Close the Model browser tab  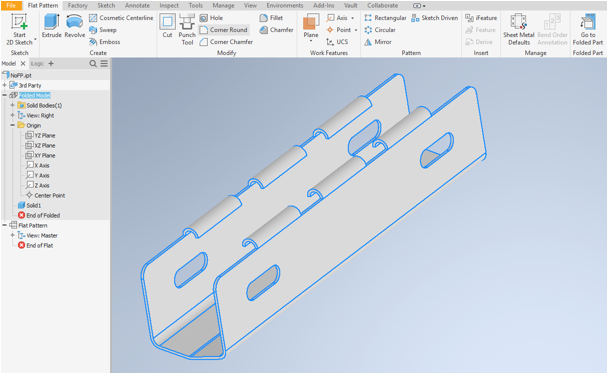[23, 63]
